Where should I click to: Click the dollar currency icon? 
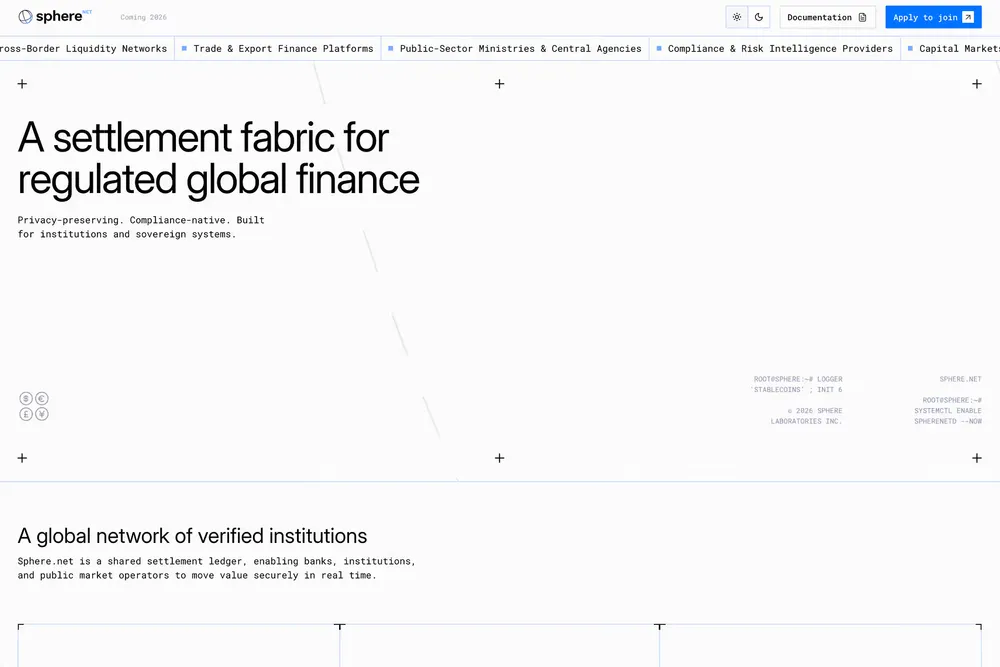tap(26, 399)
